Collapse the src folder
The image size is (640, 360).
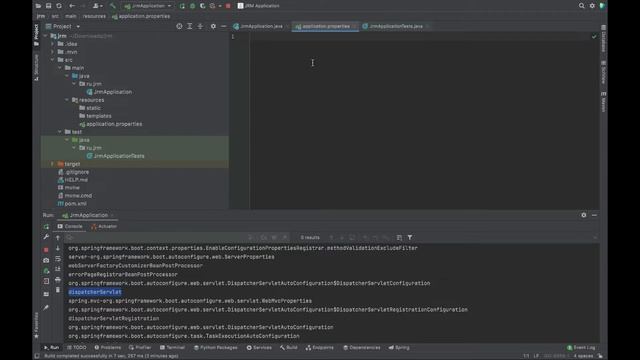[x=53, y=60]
